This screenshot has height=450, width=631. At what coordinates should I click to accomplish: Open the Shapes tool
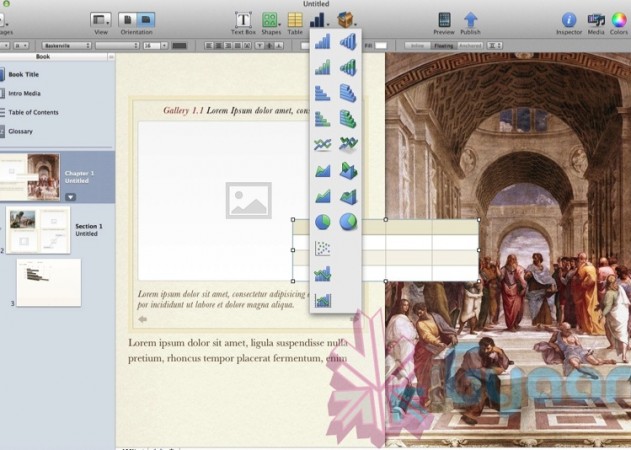(270, 21)
